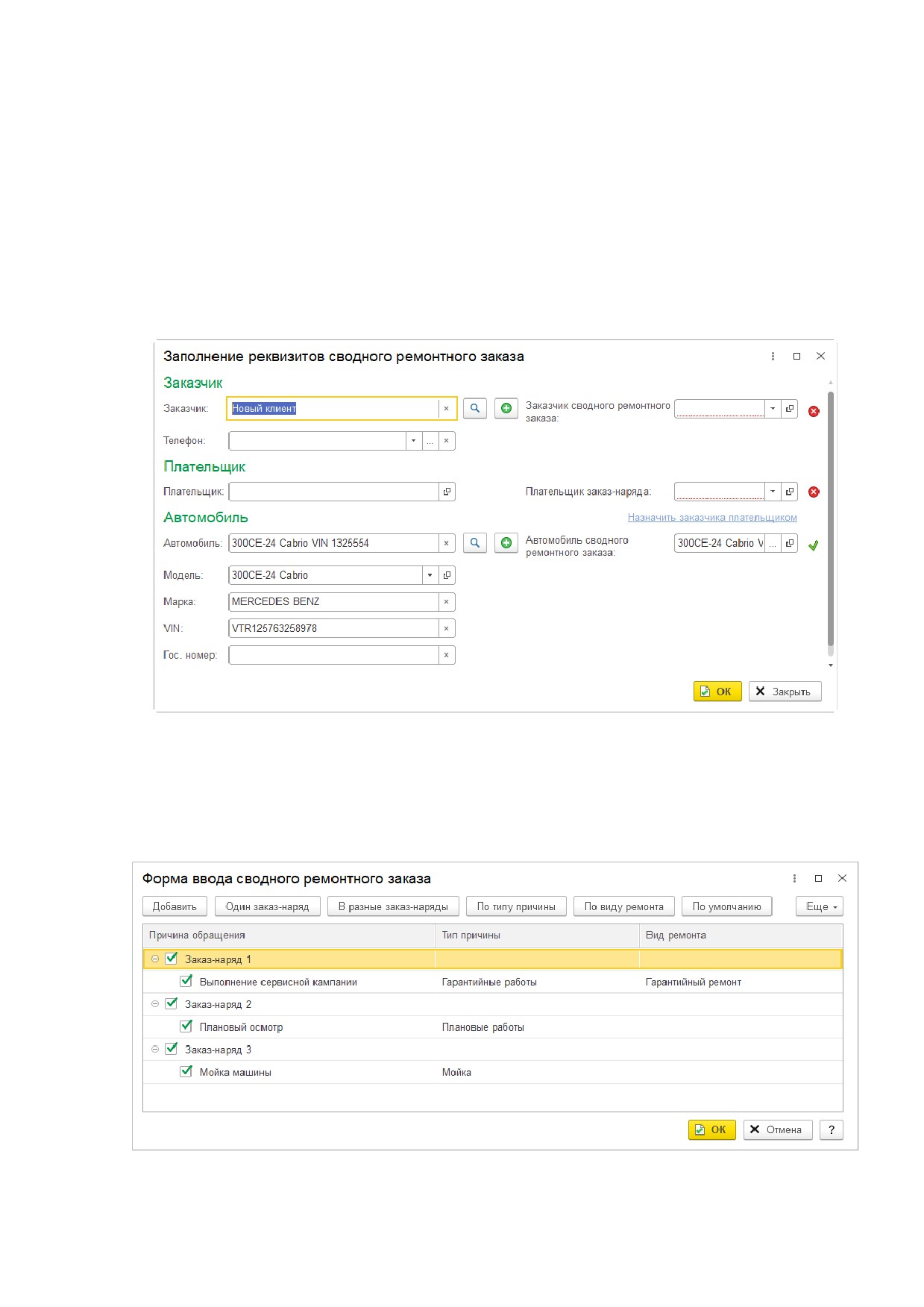The image size is (924, 1307).
Task: Click Один заказ-наряд button
Action: click(x=268, y=906)
